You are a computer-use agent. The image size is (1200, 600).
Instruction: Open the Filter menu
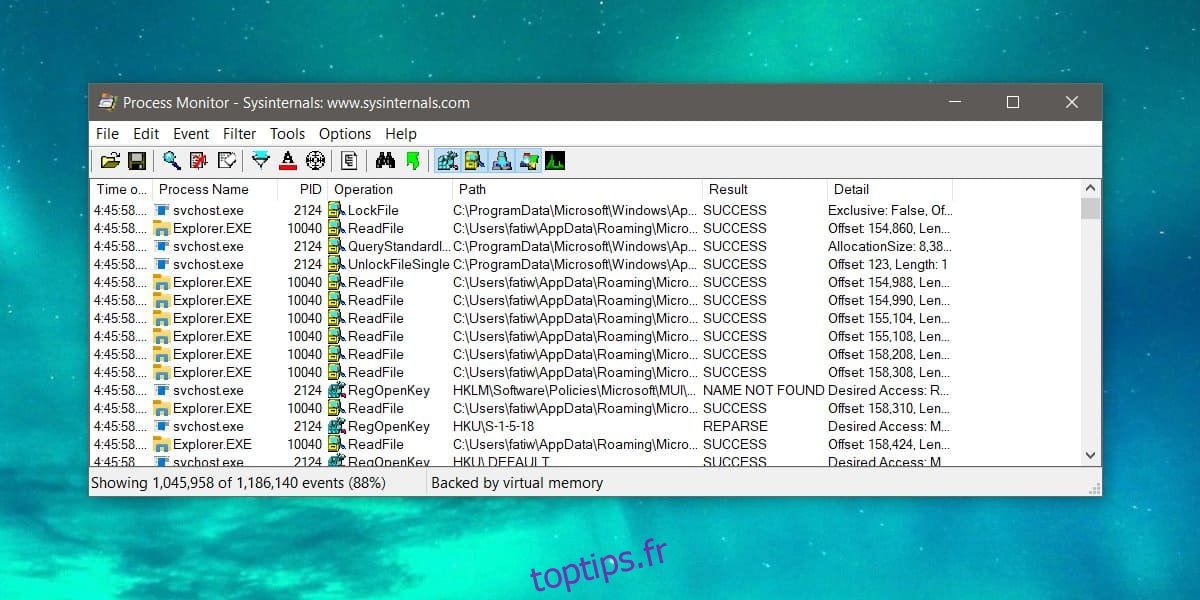pos(239,134)
